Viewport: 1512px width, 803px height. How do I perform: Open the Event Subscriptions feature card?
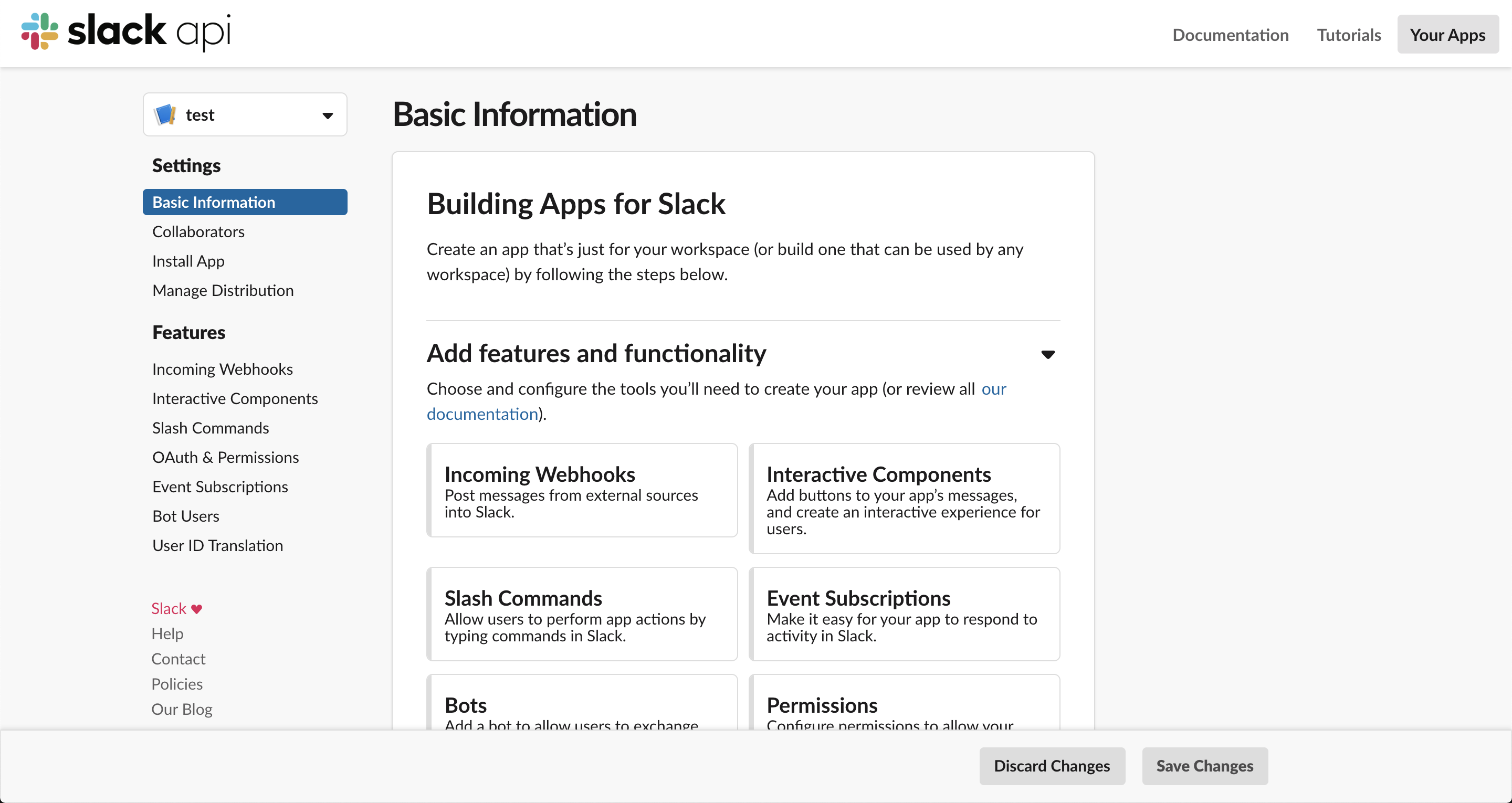pos(904,614)
